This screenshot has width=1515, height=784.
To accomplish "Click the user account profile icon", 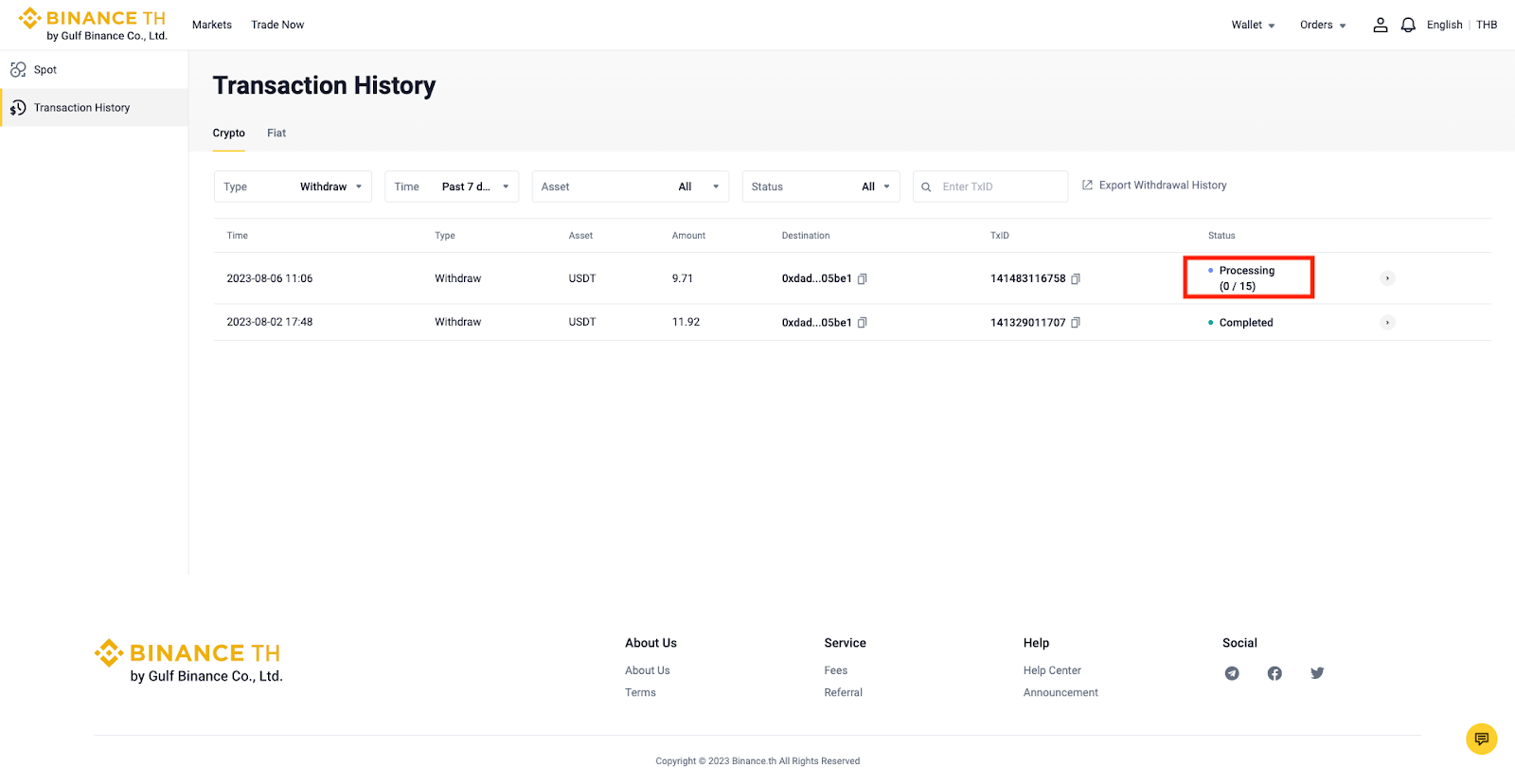I will coord(1380,26).
